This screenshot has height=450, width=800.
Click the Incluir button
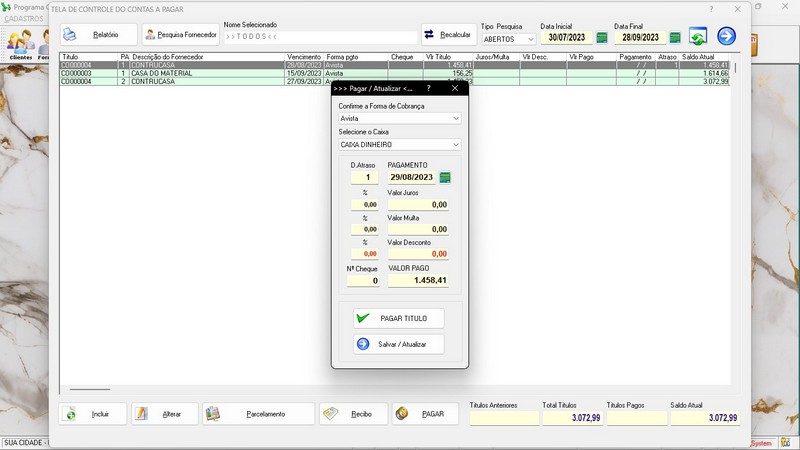coord(92,414)
